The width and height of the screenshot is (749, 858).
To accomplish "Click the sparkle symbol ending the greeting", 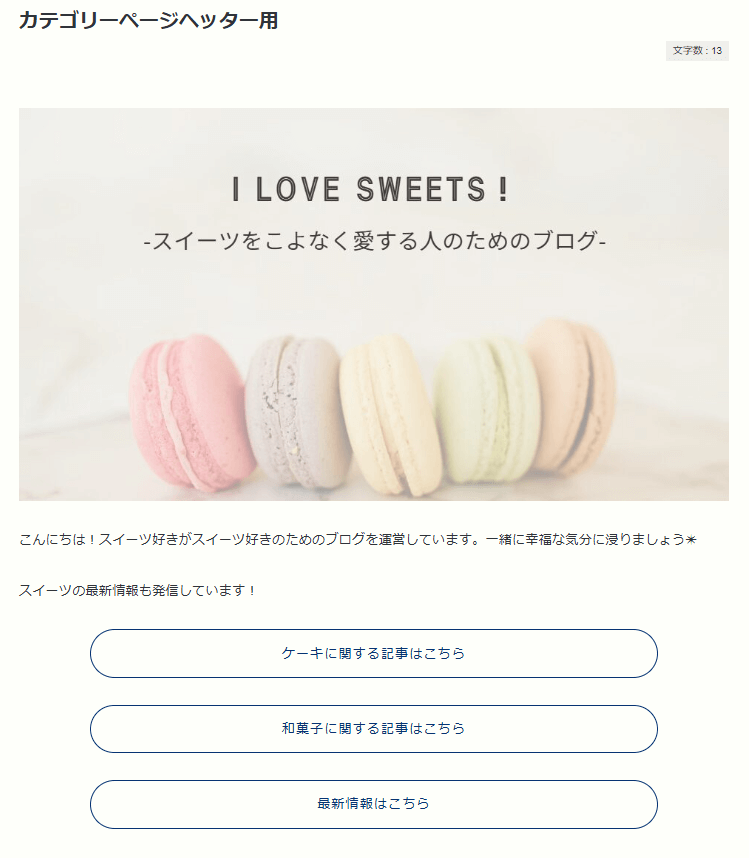I will point(690,540).
